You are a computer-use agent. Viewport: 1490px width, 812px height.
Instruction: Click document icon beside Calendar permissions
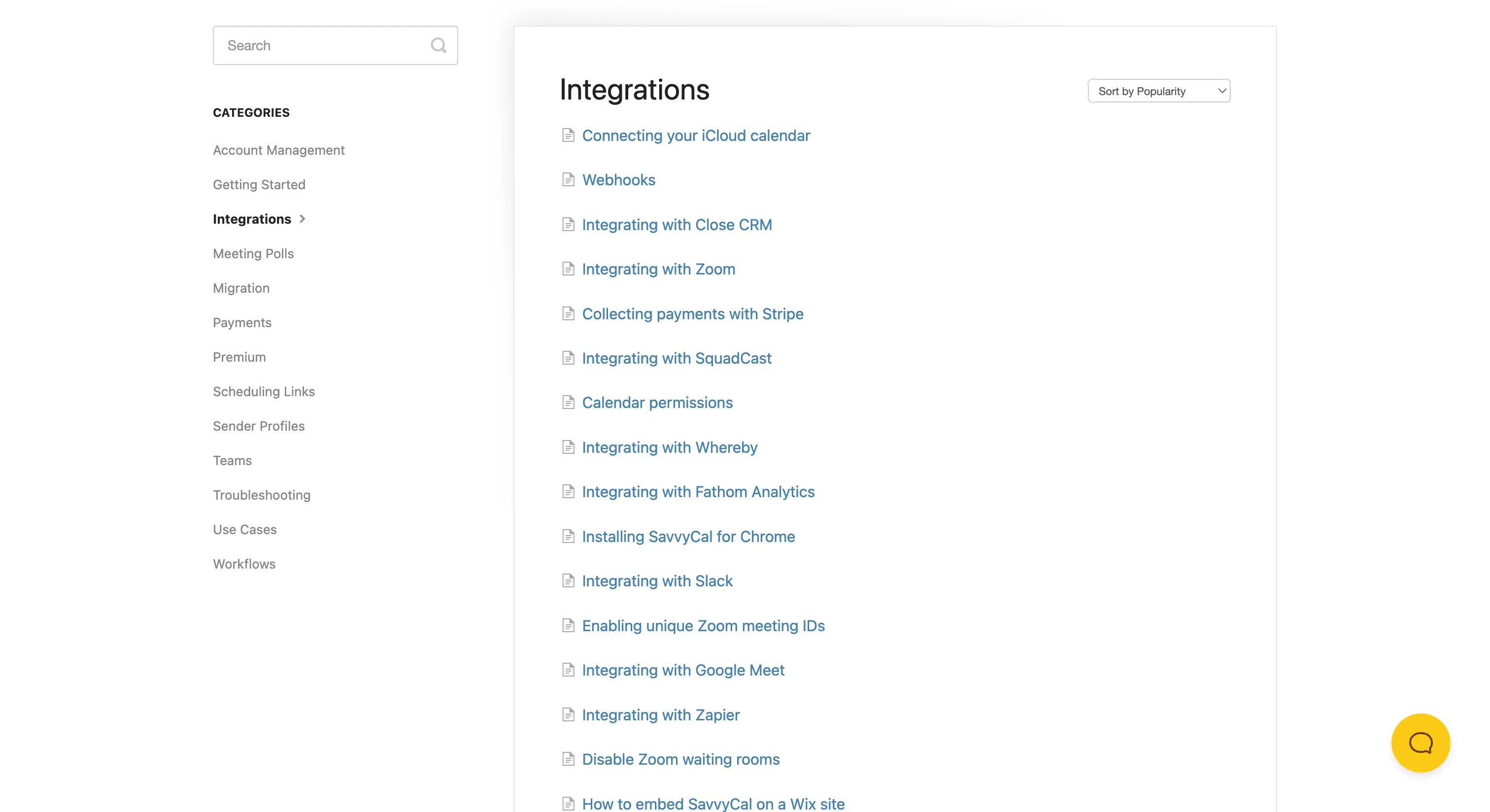(x=568, y=403)
